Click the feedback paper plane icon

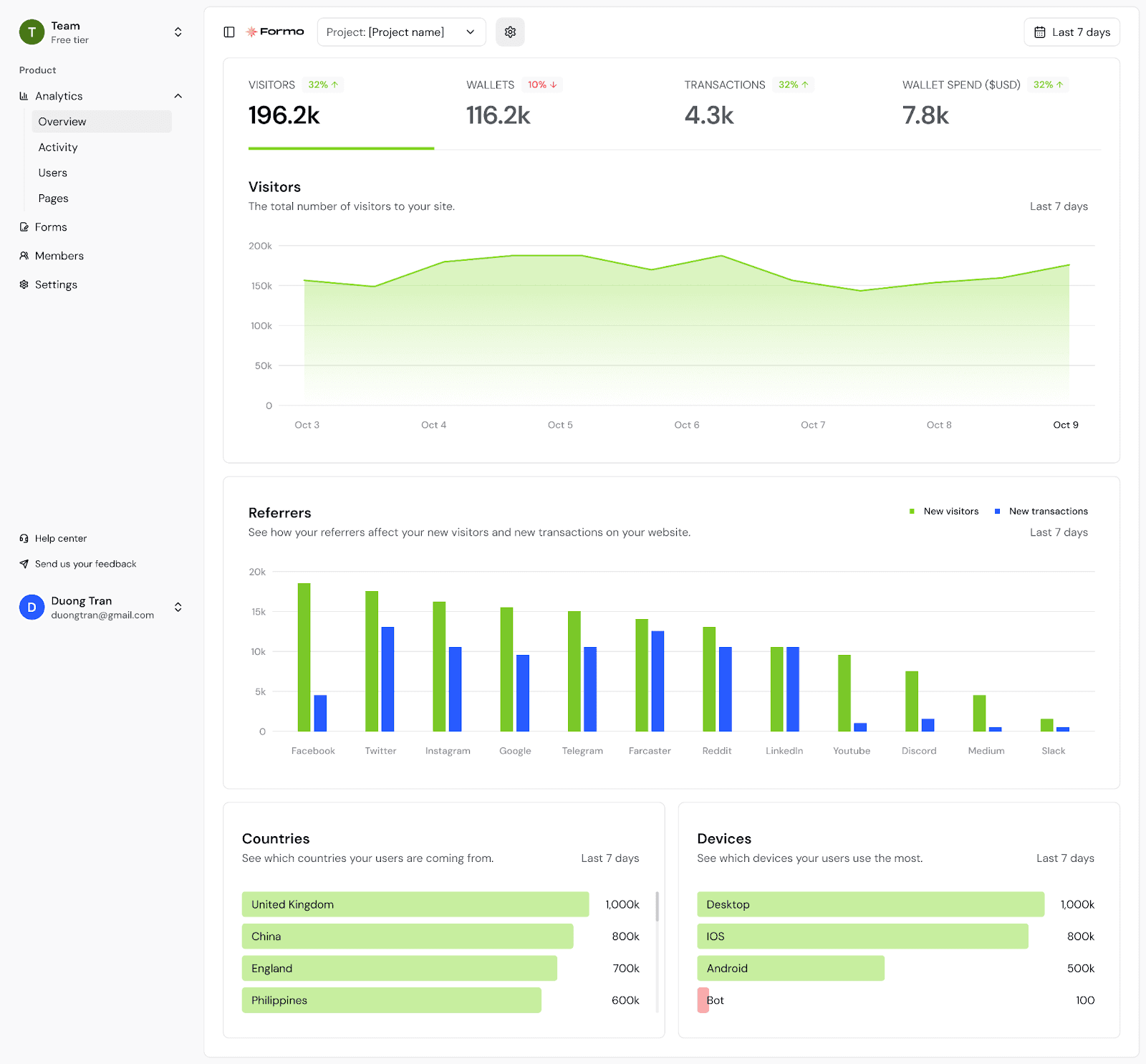tap(24, 564)
